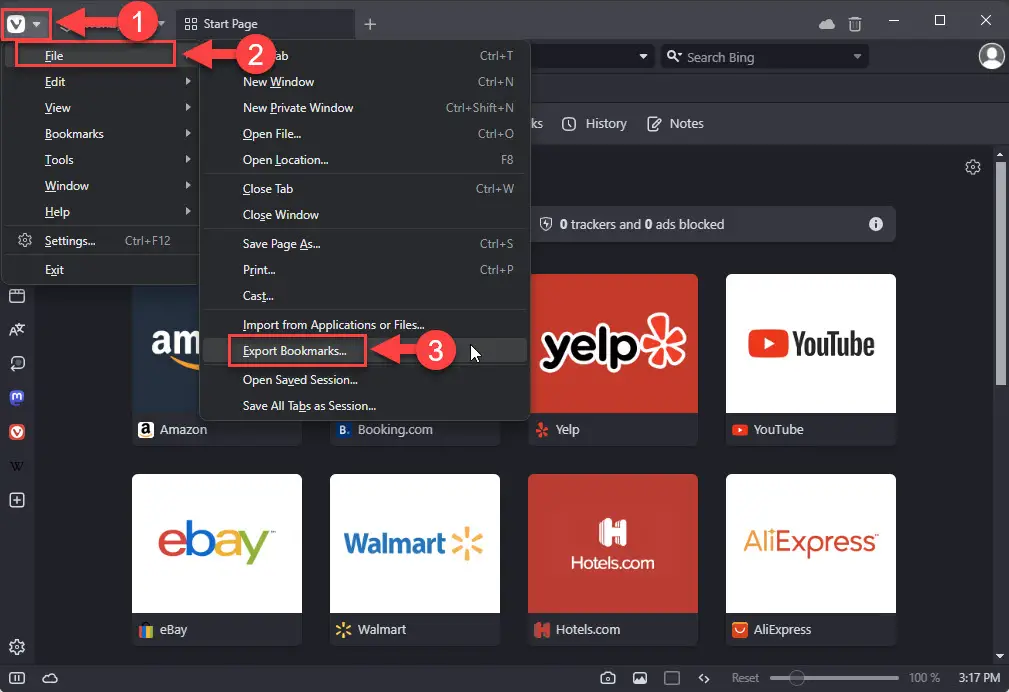Expand the View submenu
This screenshot has height=692, width=1009.
[100, 108]
